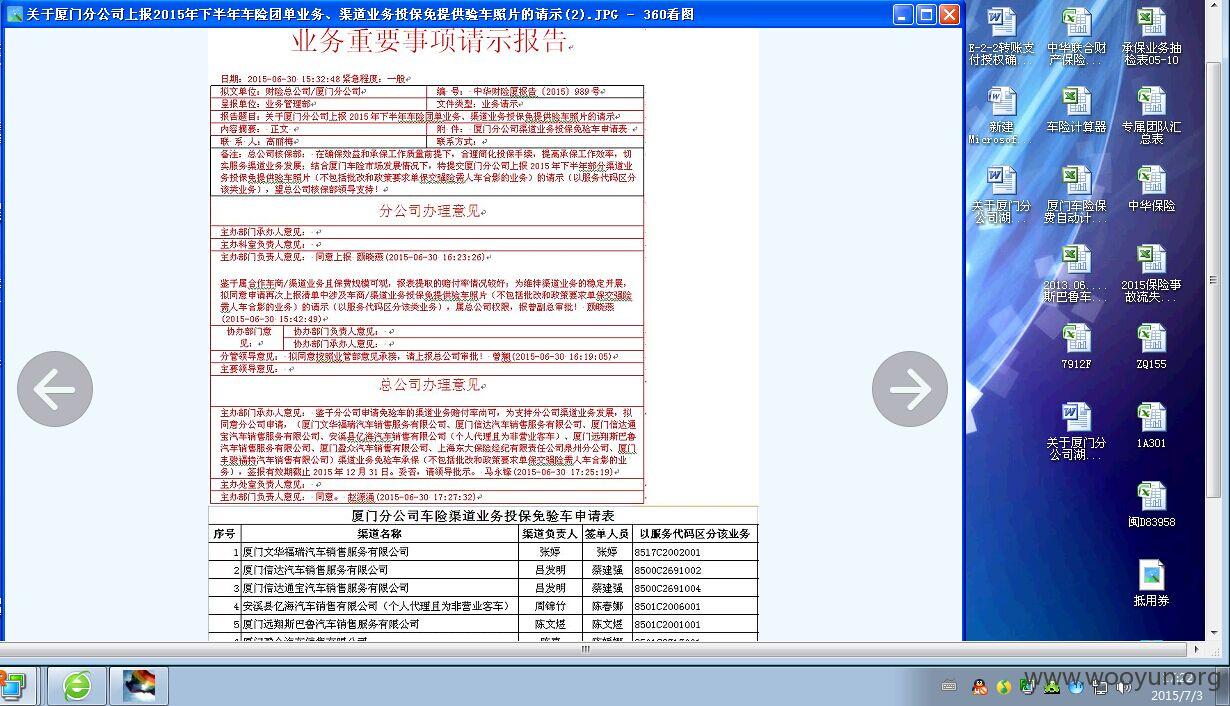Open the tray icon right of QQ
Viewport: 1230px width, 706px height.
tap(1003, 687)
